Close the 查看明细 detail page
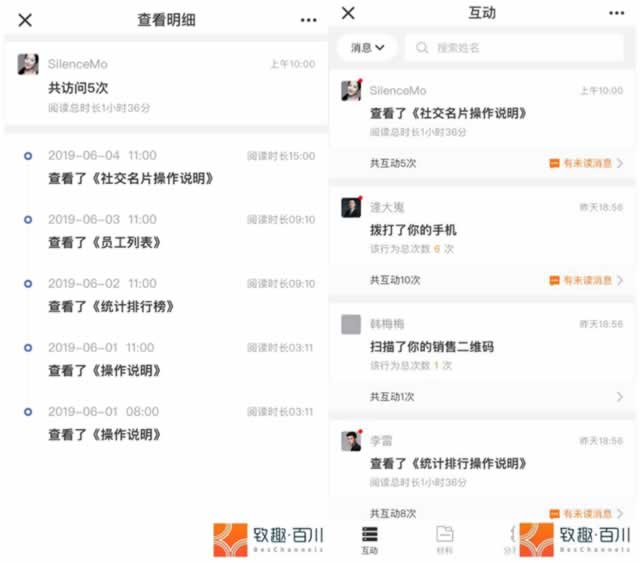640x563 pixels. tap(25, 20)
